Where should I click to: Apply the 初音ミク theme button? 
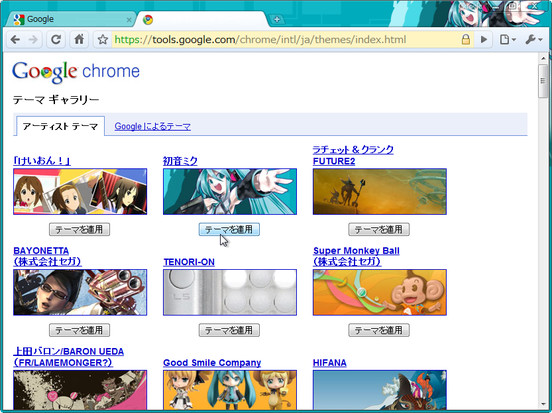tap(229, 230)
